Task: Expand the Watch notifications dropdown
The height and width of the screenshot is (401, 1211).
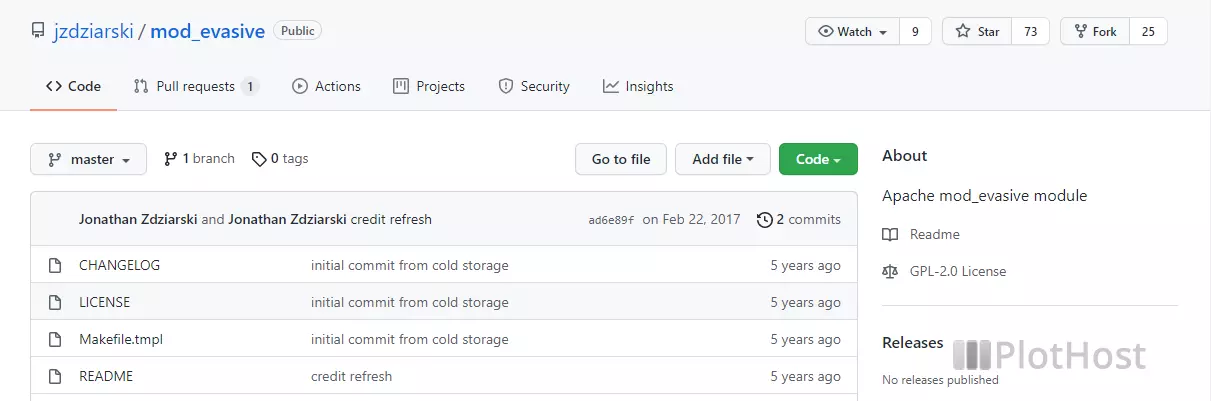Action: 853,31
